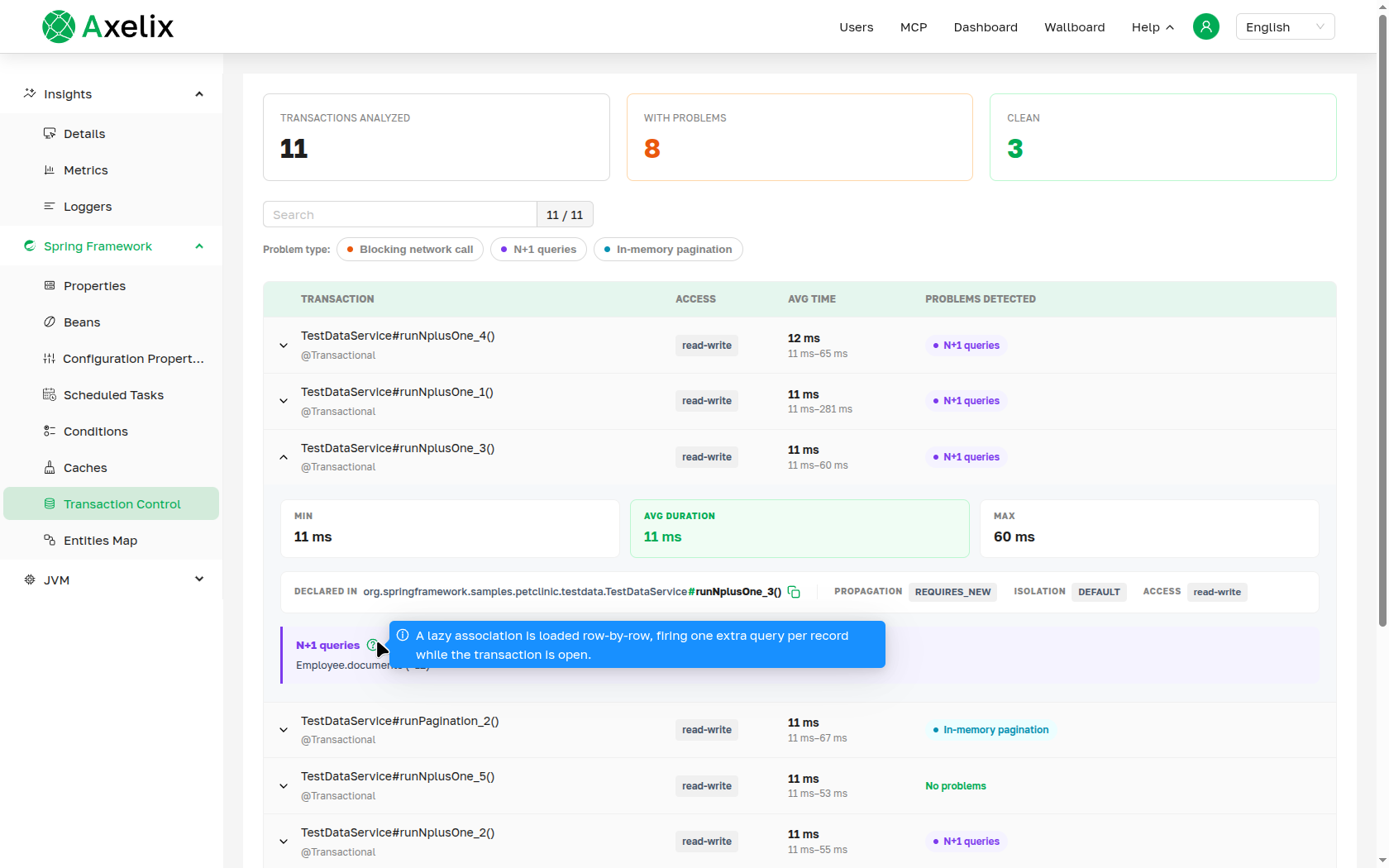Screen dimensions: 1389x868
Task: Click the Insights sparkle icon
Action: click(x=30, y=93)
